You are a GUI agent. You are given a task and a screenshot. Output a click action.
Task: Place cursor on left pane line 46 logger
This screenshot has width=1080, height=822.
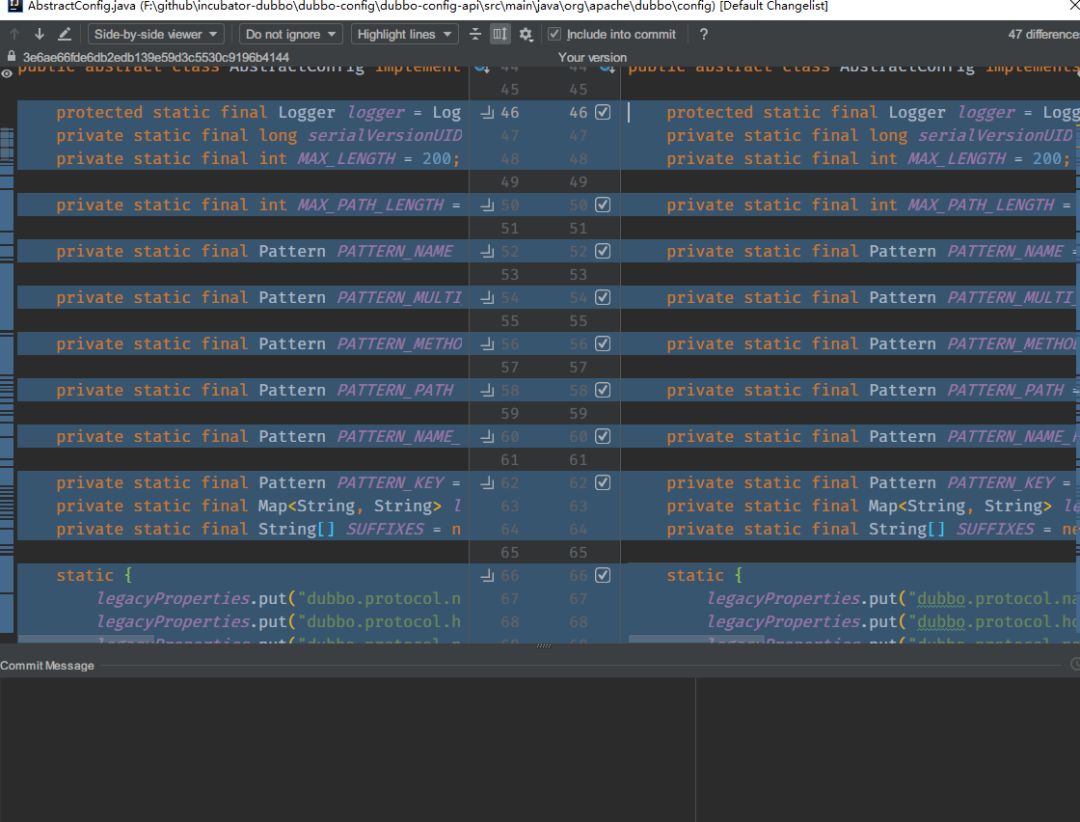coord(375,112)
